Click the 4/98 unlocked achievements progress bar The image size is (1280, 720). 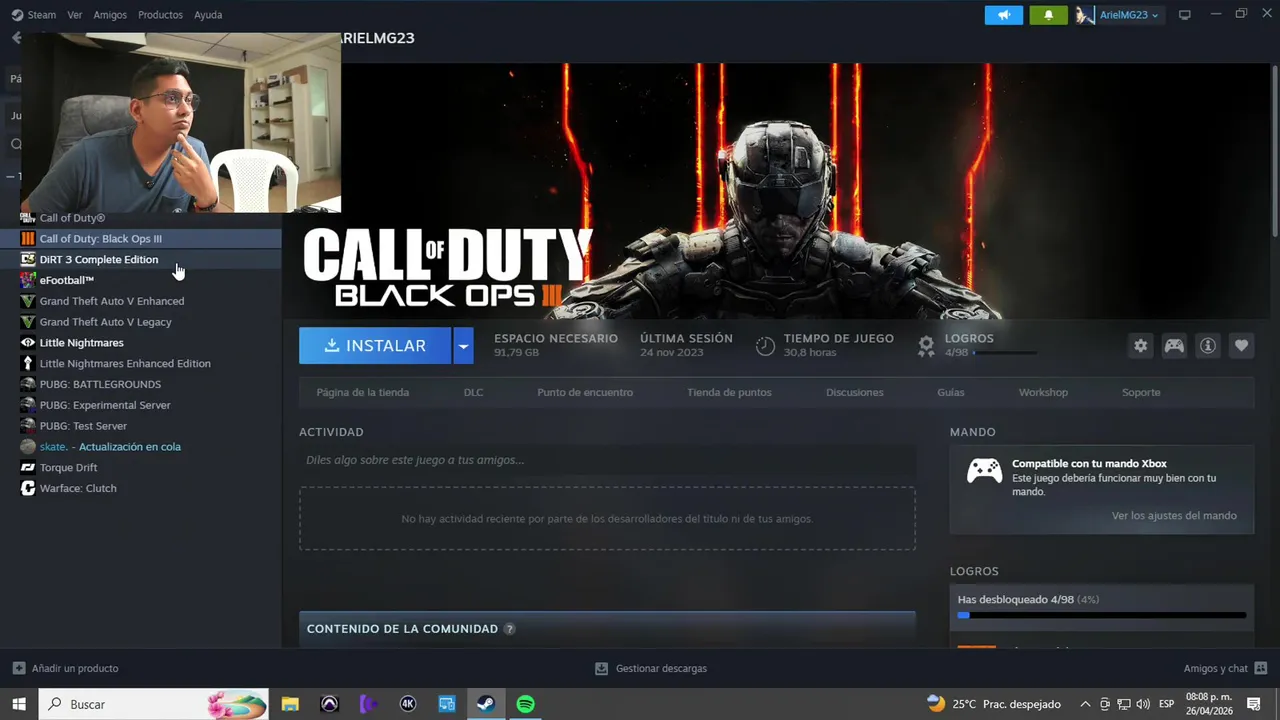tap(1102, 615)
